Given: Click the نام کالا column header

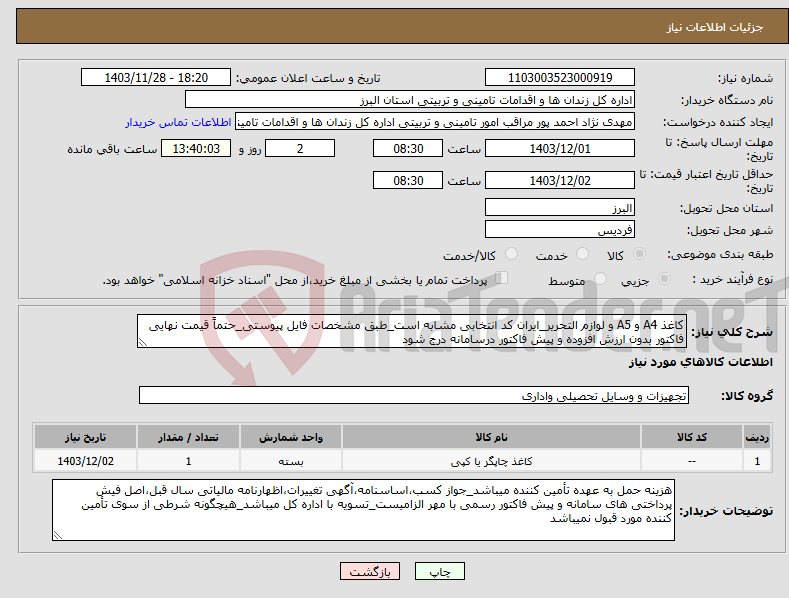Looking at the screenshot, I should click(x=491, y=437).
